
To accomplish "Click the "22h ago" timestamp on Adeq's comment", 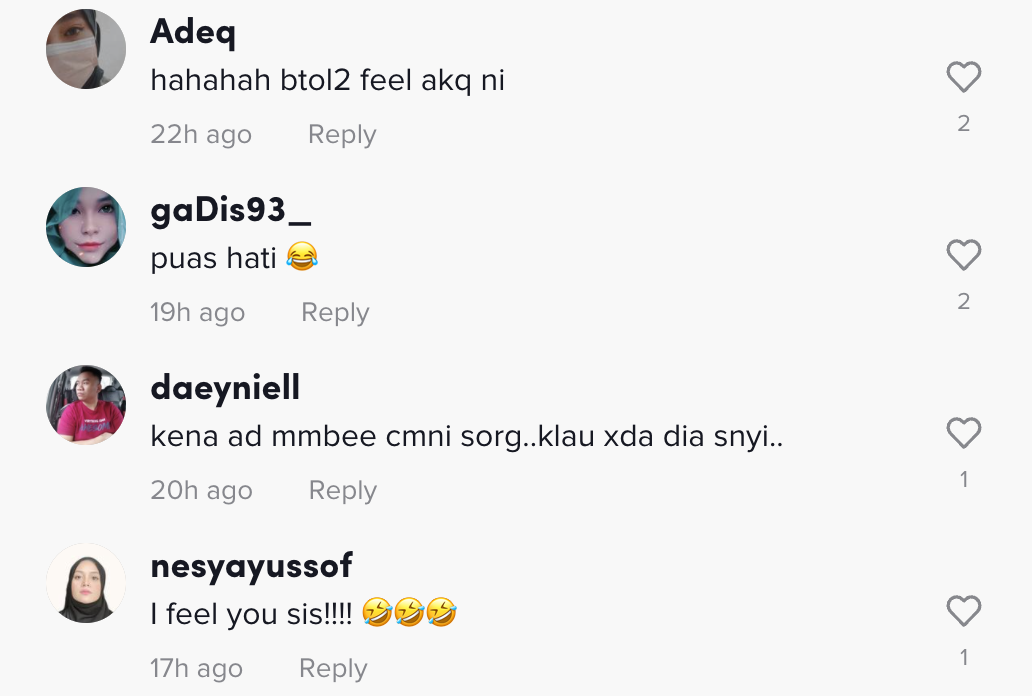I will click(201, 135).
